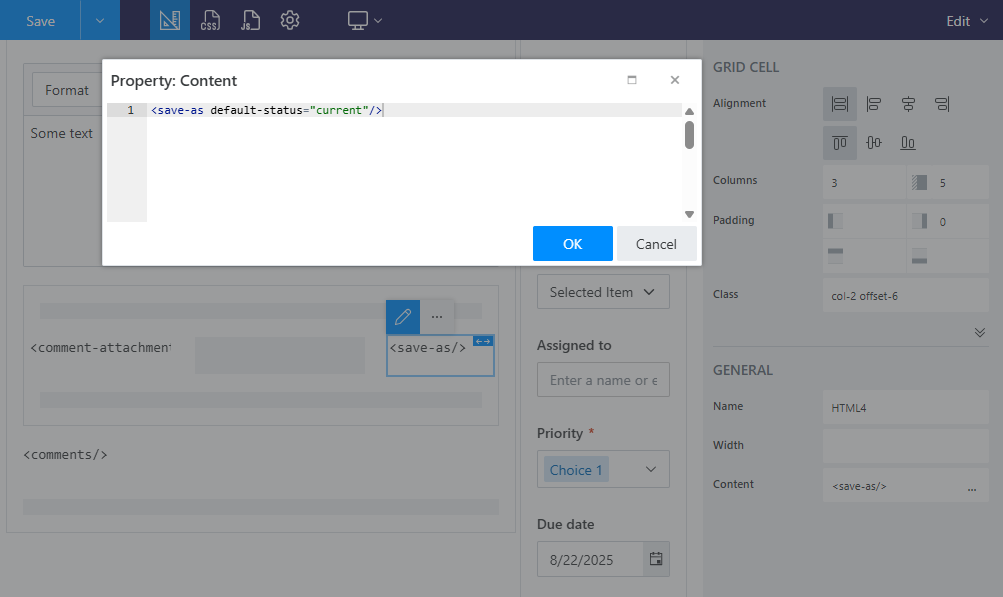1003x597 pixels.
Task: Close the Property: Content dialog
Action: [x=675, y=80]
